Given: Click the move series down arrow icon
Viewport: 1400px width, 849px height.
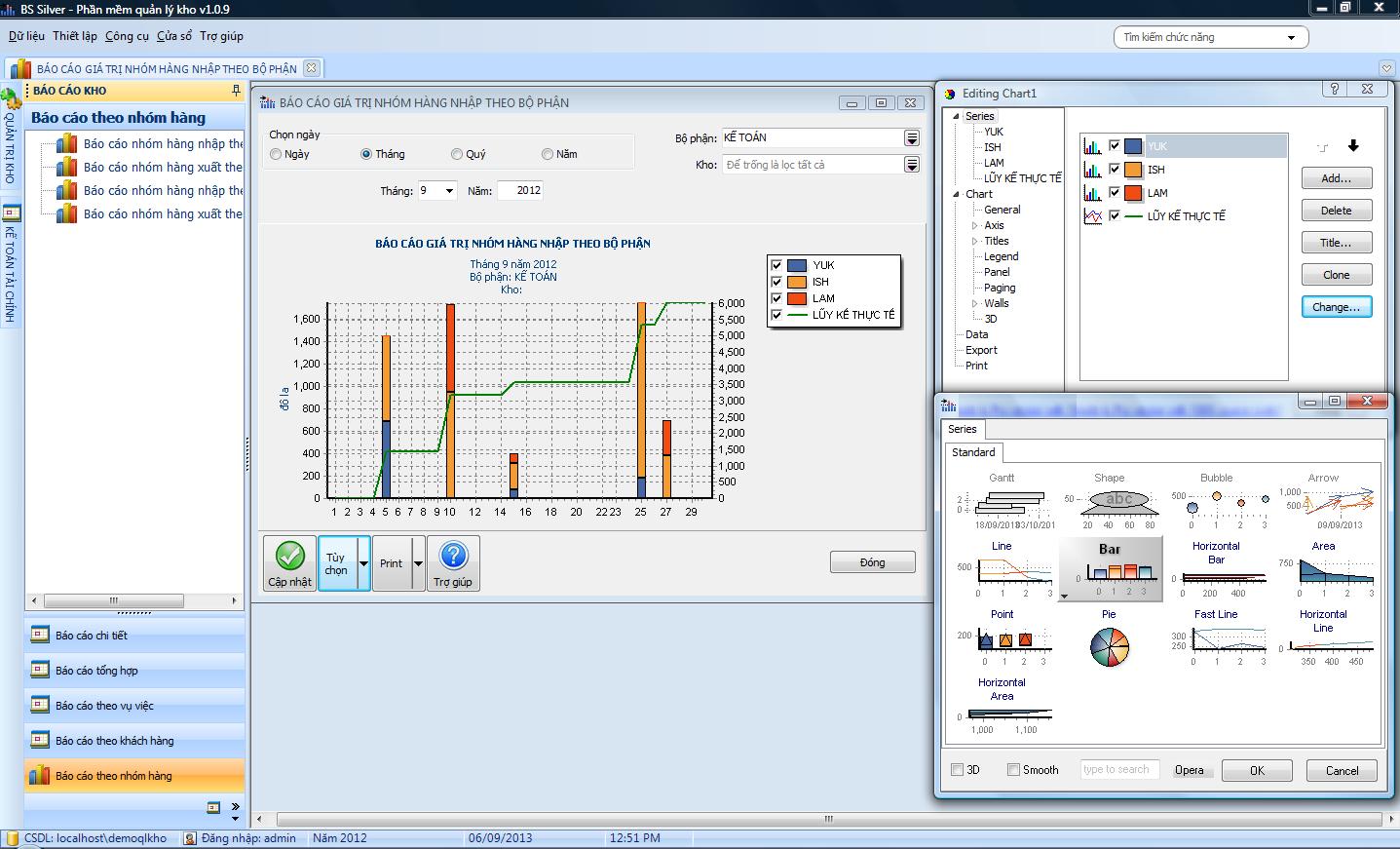Looking at the screenshot, I should pyautogui.click(x=1353, y=146).
